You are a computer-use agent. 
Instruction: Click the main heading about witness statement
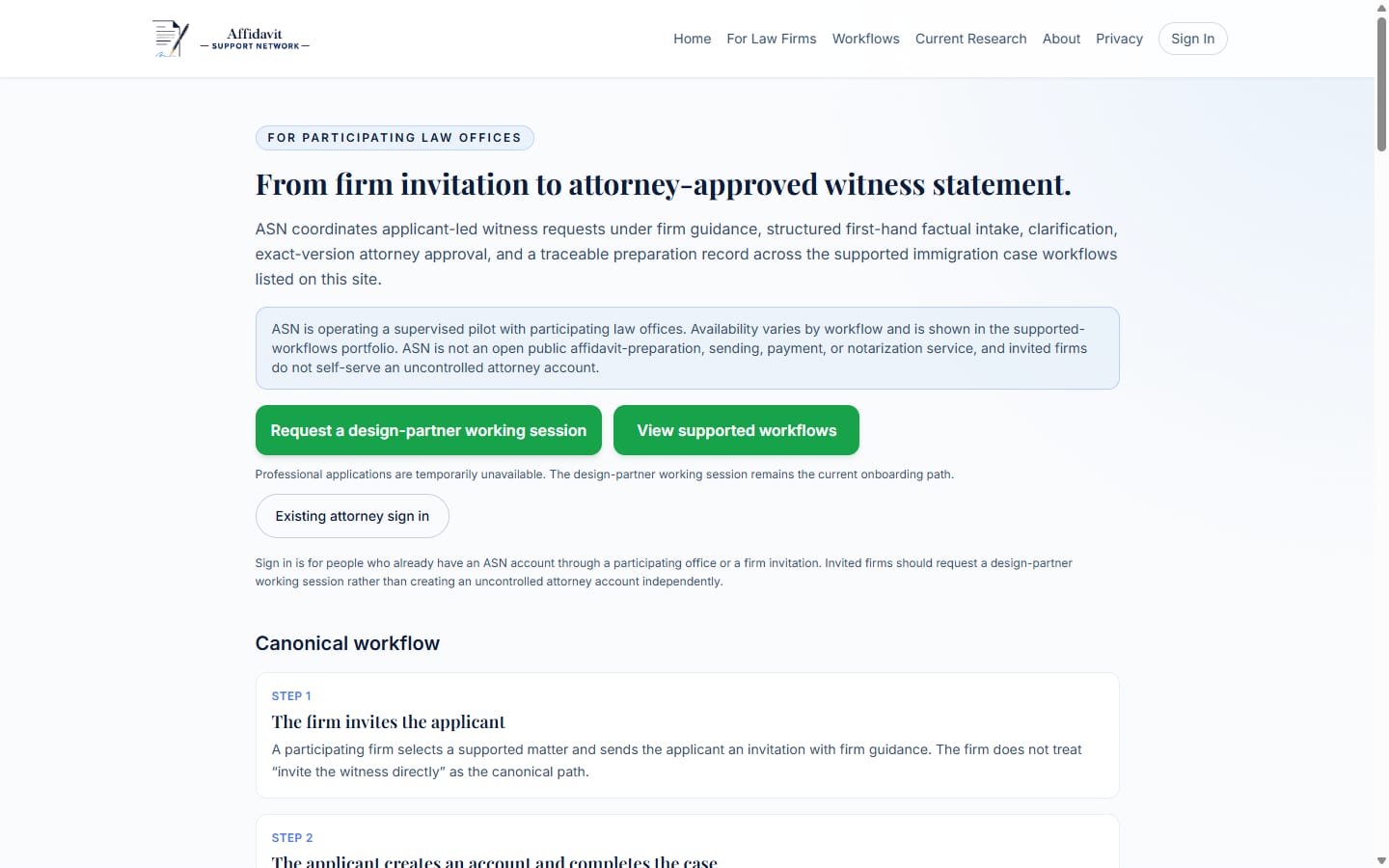(663, 184)
